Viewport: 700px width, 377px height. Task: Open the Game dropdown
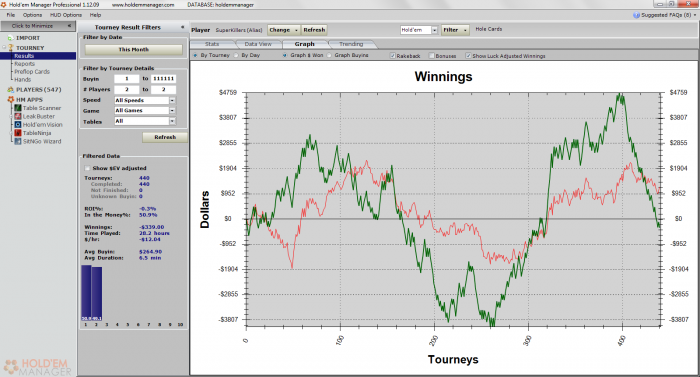pyautogui.click(x=172, y=110)
